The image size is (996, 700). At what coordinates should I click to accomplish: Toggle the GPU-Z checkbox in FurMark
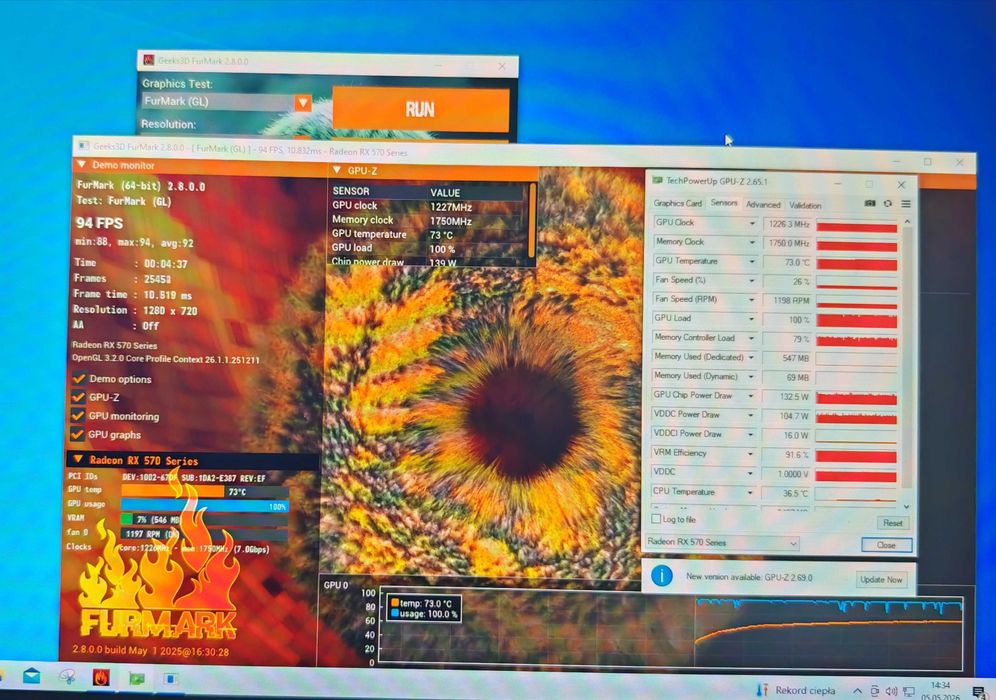point(78,396)
